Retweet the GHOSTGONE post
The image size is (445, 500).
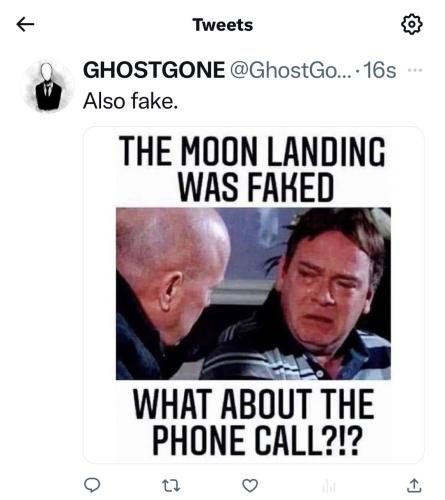click(x=171, y=486)
